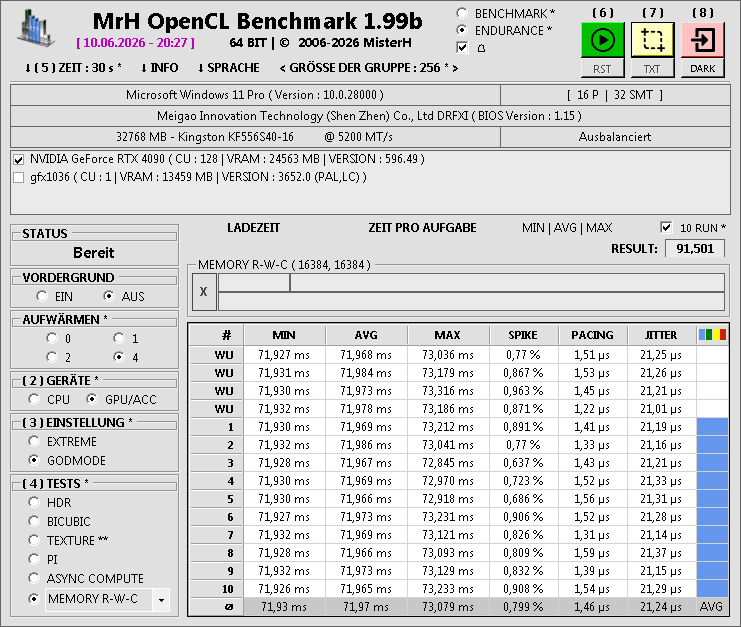Click the Bereit status text
The width and height of the screenshot is (741, 627).
(94, 253)
